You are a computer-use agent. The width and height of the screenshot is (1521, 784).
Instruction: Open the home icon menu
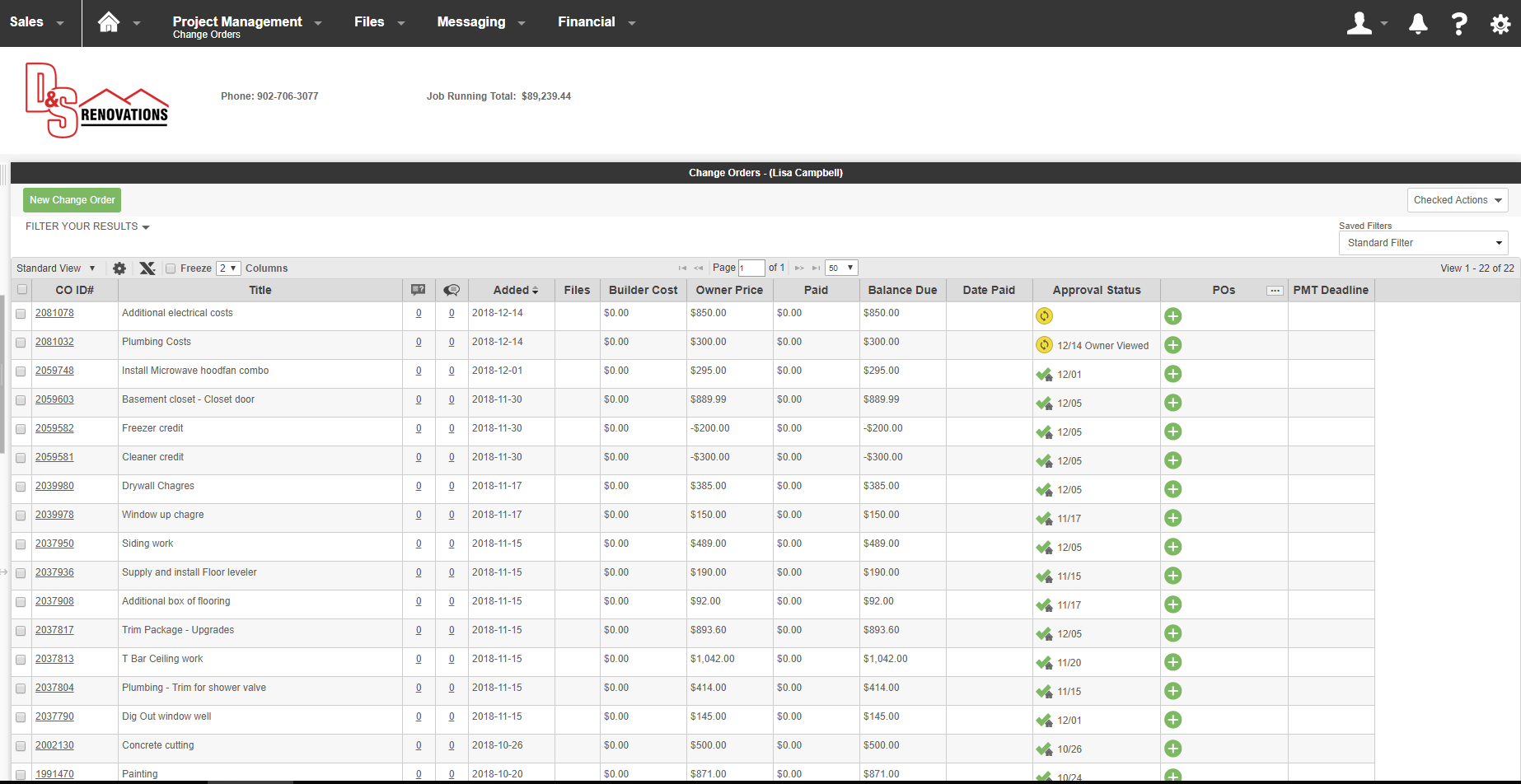(109, 22)
